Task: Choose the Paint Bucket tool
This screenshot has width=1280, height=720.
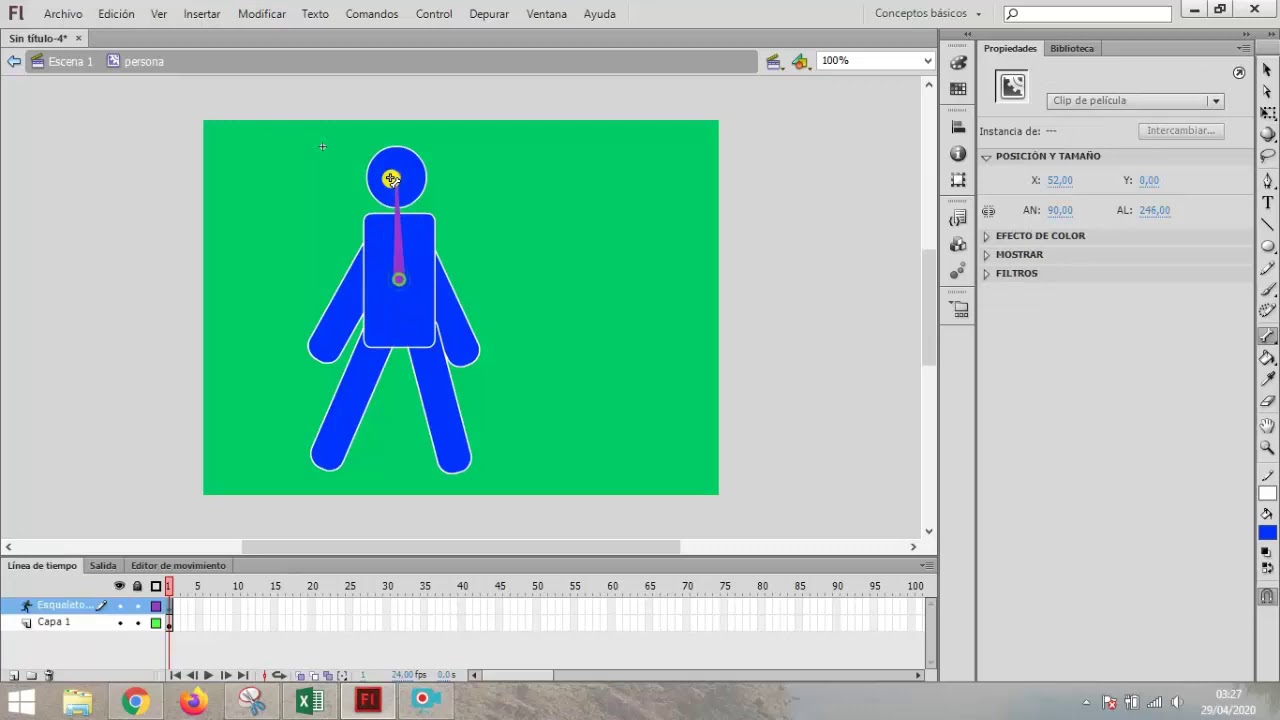Action: (x=1267, y=358)
